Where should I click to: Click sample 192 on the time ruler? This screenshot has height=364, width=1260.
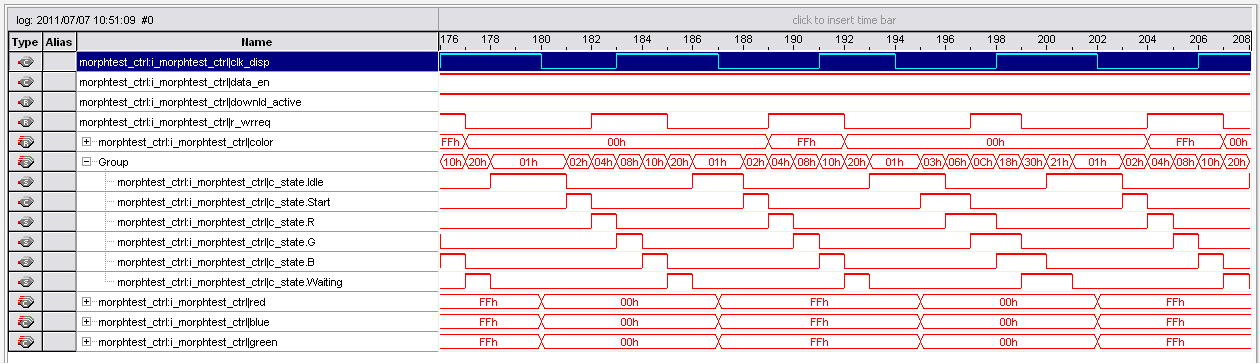pyautogui.click(x=844, y=40)
